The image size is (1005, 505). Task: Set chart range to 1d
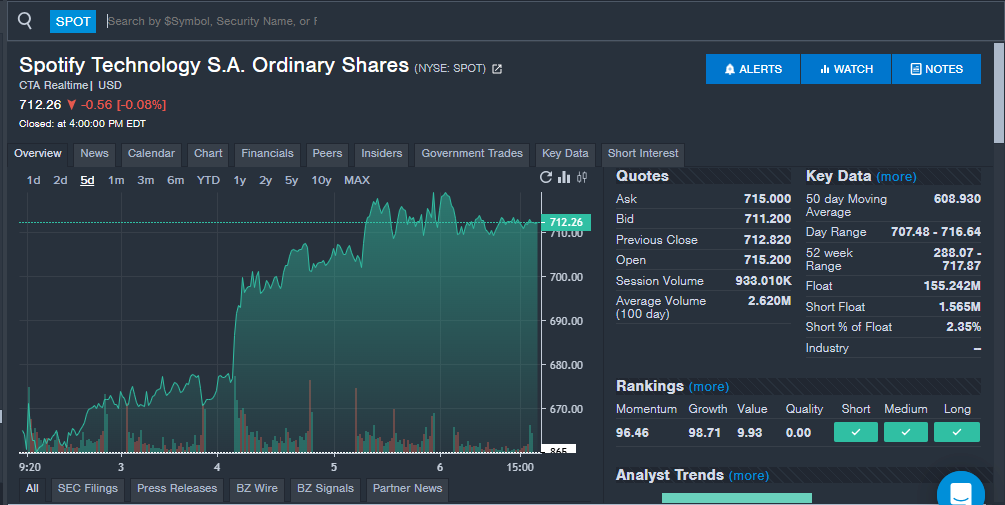pos(33,181)
